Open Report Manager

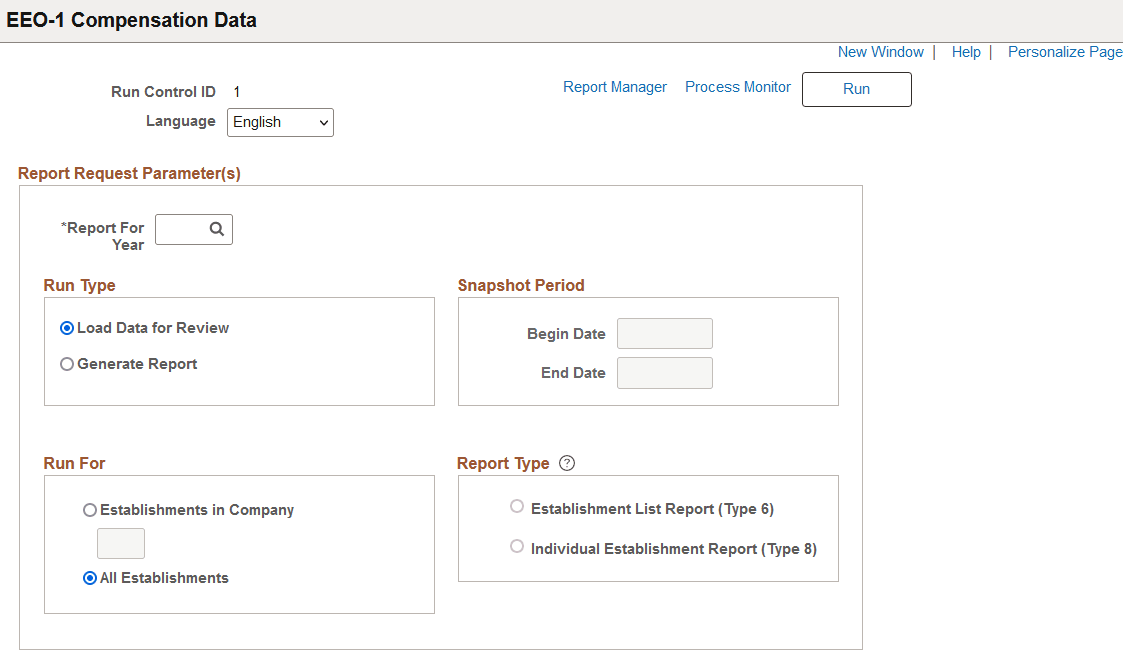(x=615, y=87)
